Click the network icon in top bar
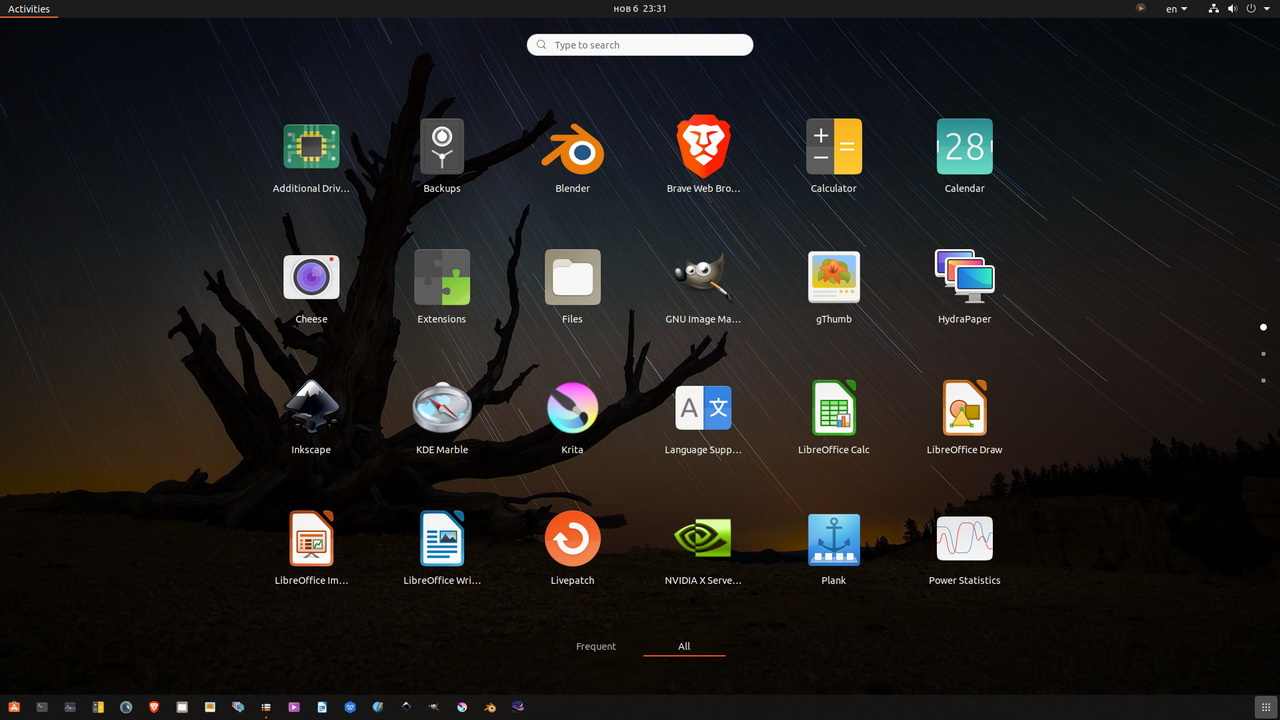 [x=1213, y=9]
